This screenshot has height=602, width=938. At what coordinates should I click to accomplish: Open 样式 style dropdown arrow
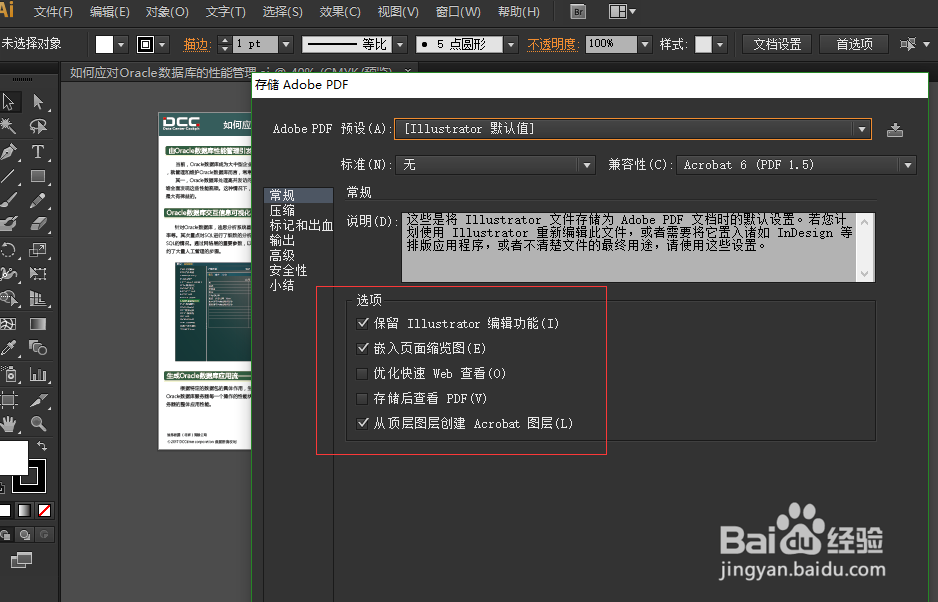click(720, 44)
